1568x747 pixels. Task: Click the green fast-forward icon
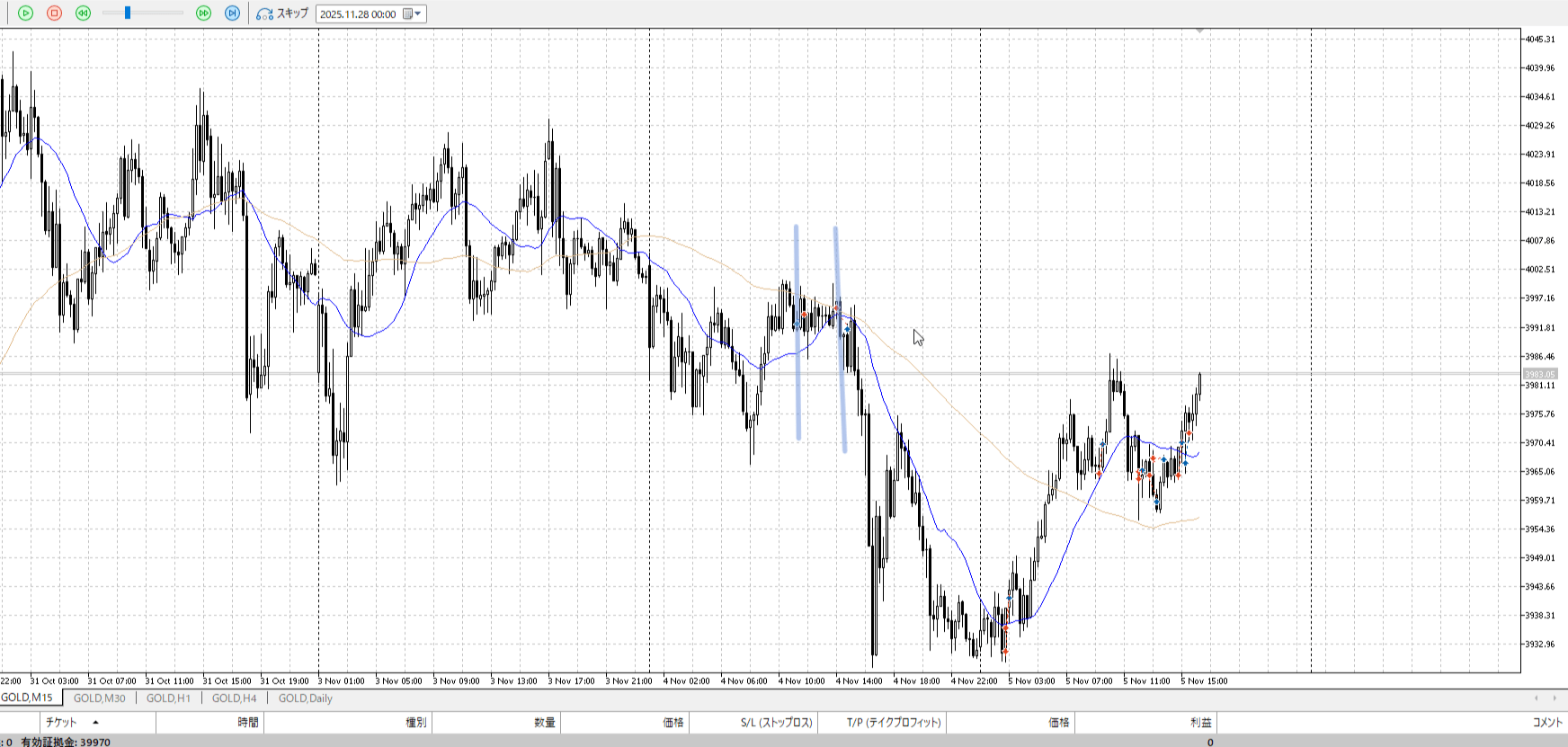[x=204, y=13]
